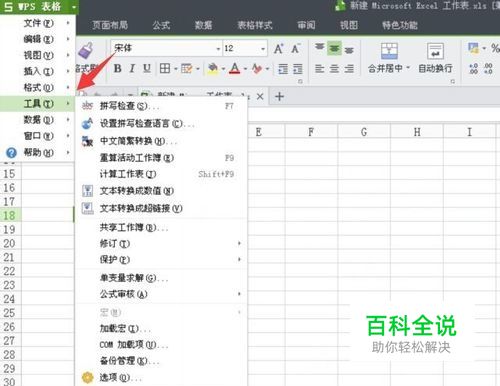The height and width of the screenshot is (386, 500).
Task: Toggle Bold formatting
Action: (x=117, y=69)
